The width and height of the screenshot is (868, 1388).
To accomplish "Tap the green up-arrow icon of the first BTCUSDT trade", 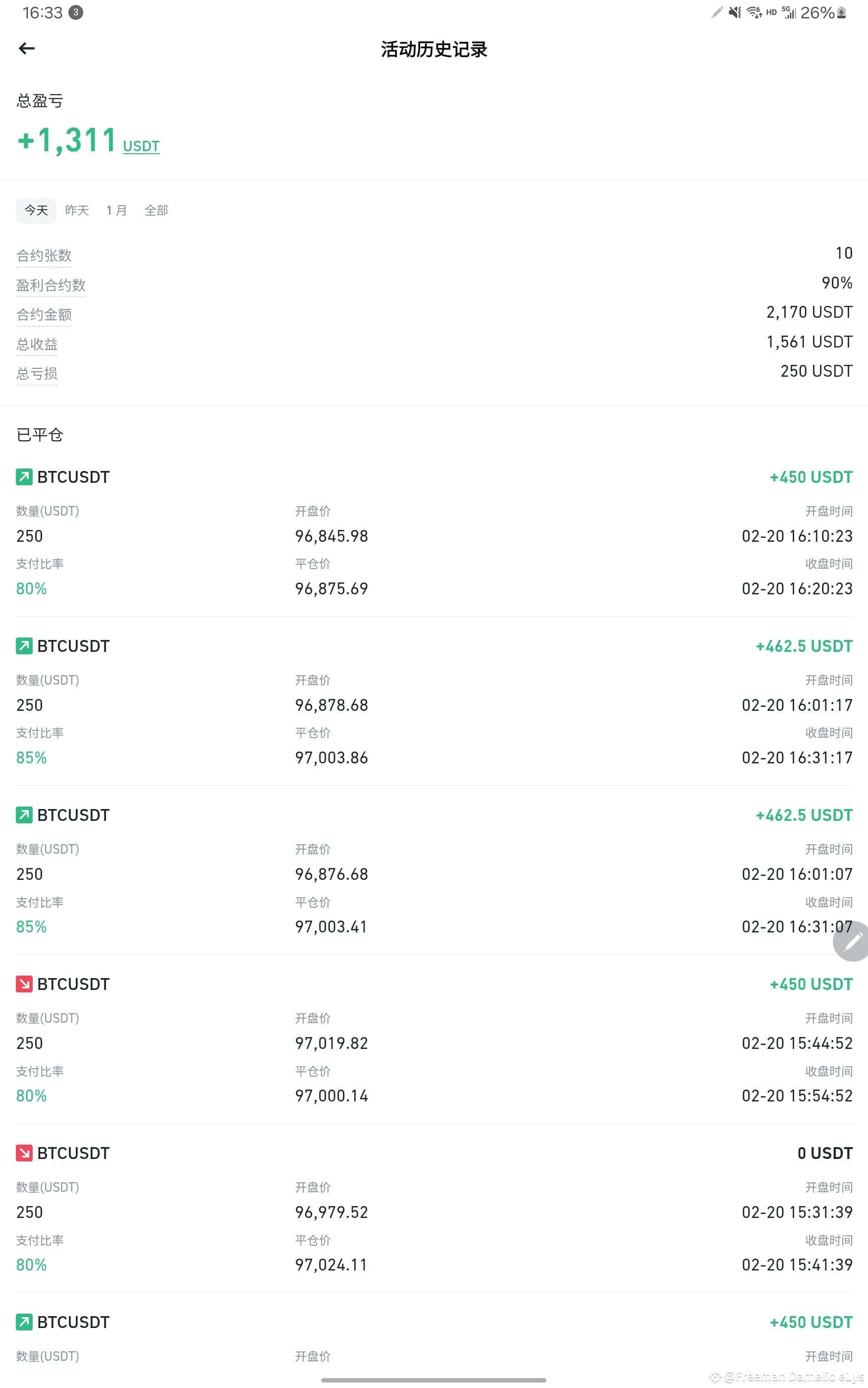I will click(x=24, y=477).
